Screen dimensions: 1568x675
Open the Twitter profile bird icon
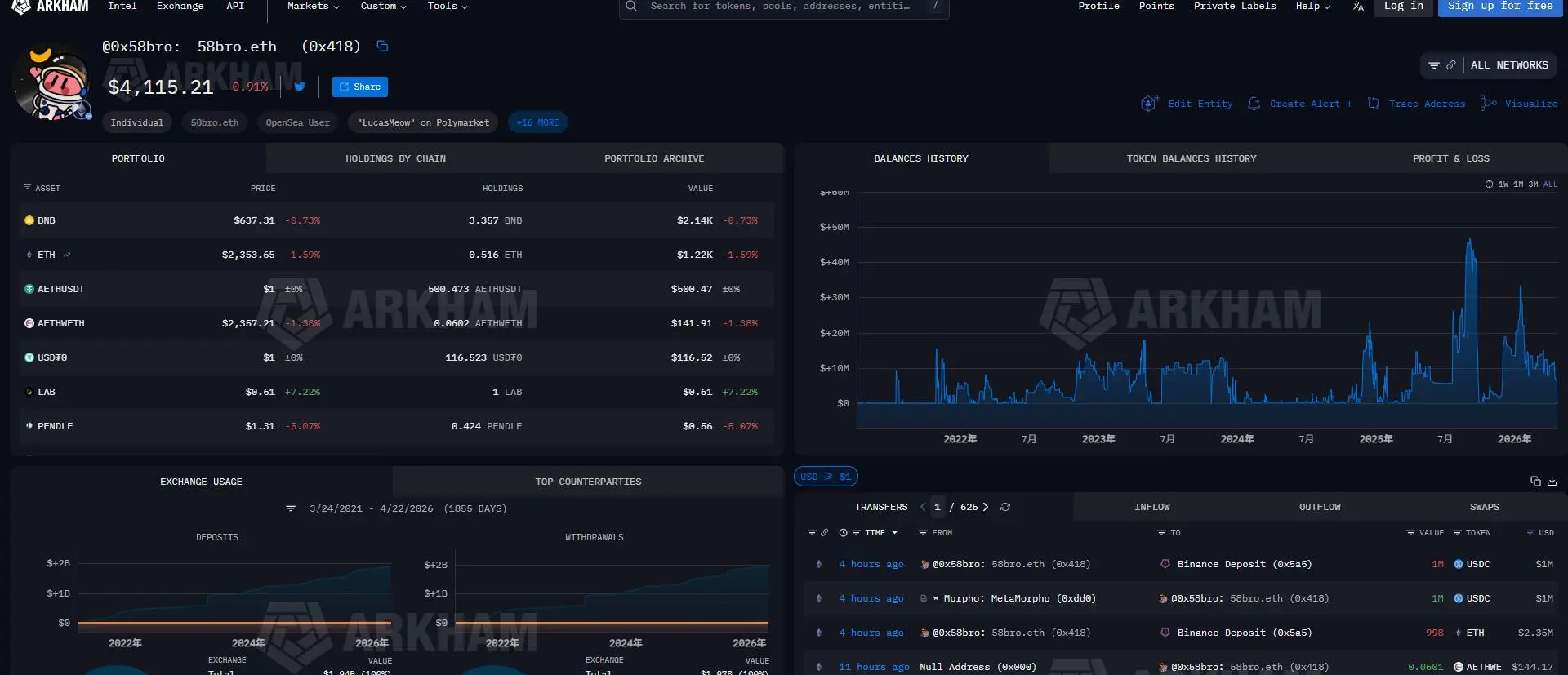click(x=300, y=87)
